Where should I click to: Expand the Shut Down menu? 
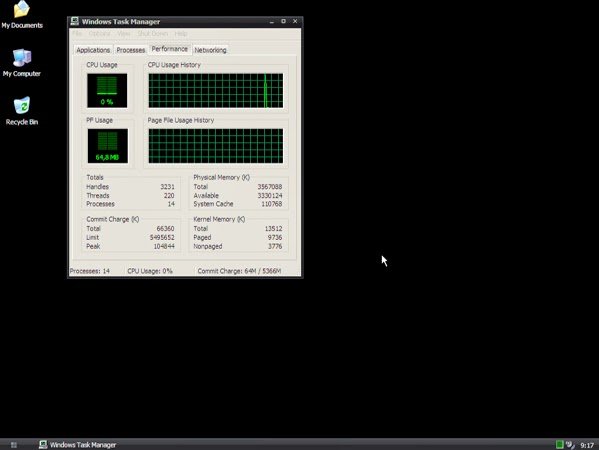(x=153, y=34)
